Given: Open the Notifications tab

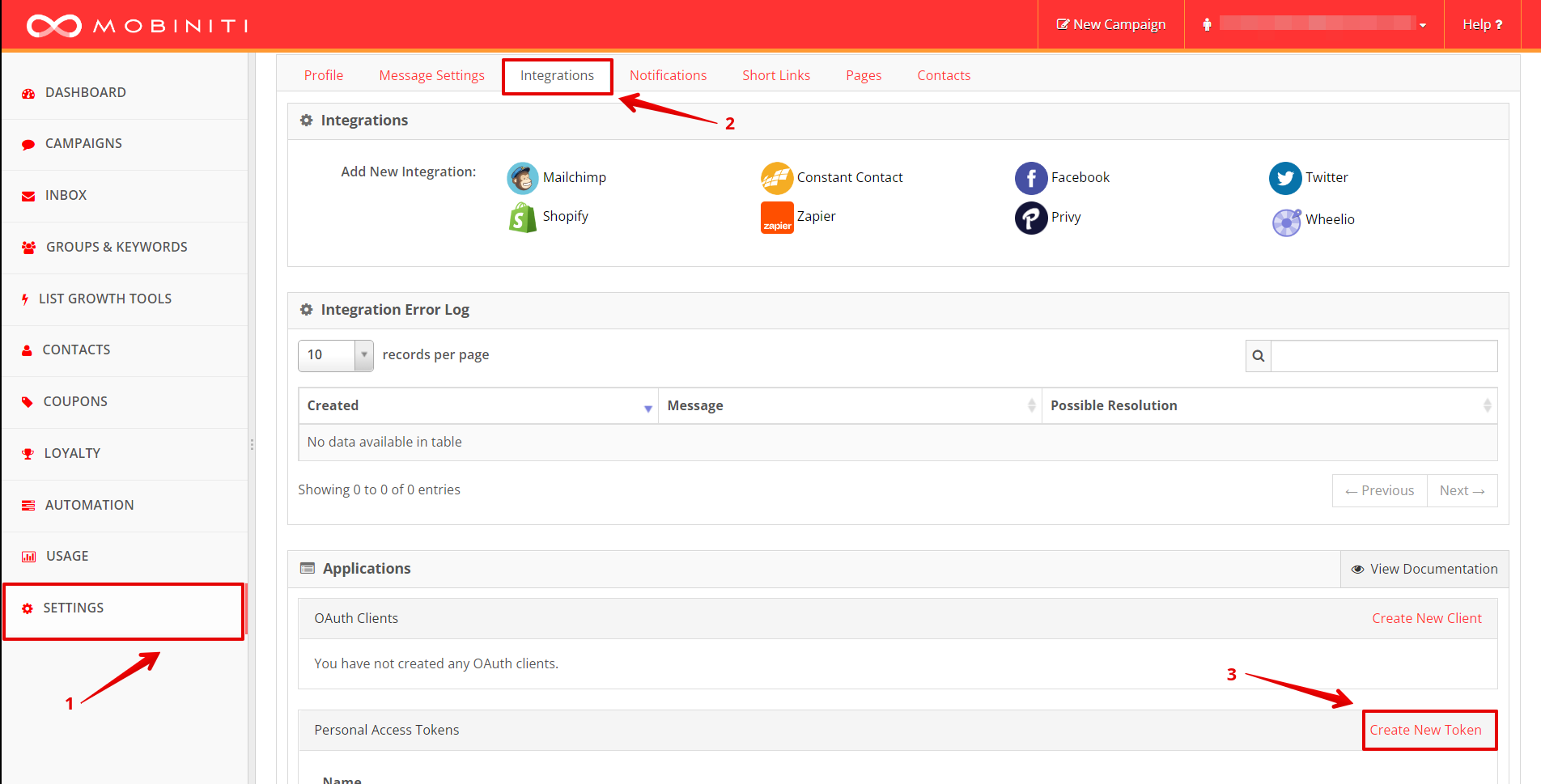Looking at the screenshot, I should tap(668, 76).
